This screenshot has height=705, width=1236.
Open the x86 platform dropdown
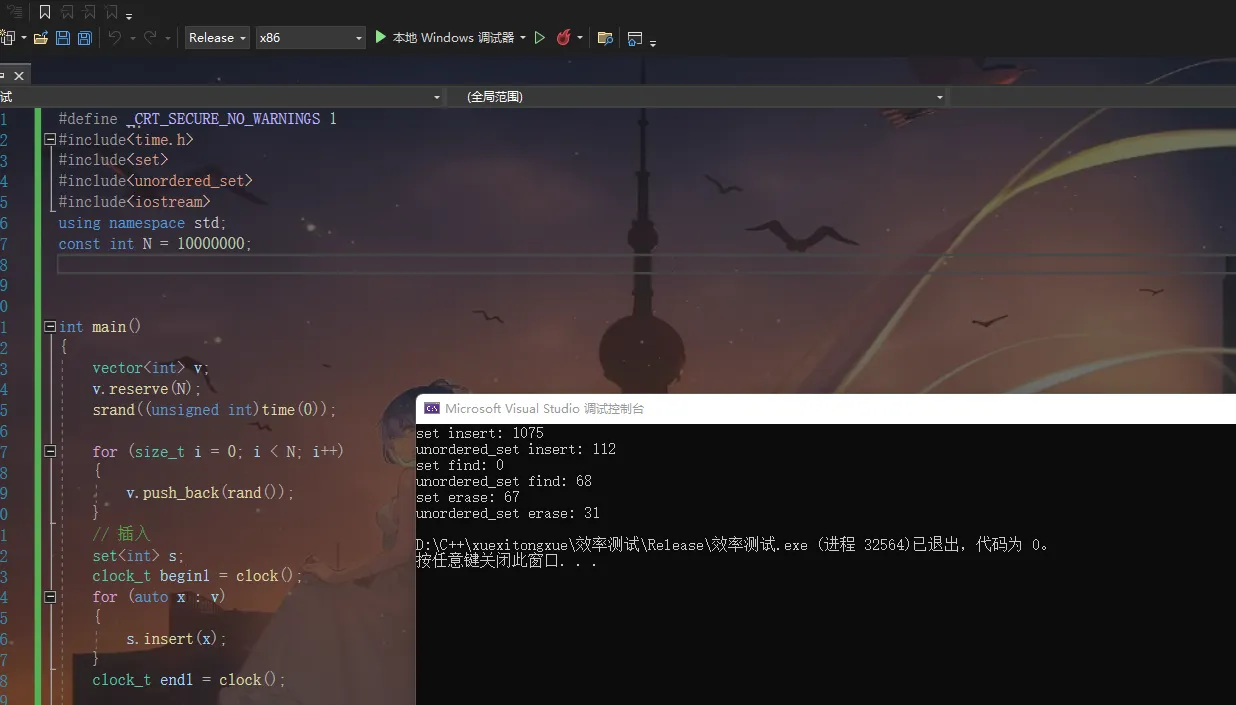point(311,38)
